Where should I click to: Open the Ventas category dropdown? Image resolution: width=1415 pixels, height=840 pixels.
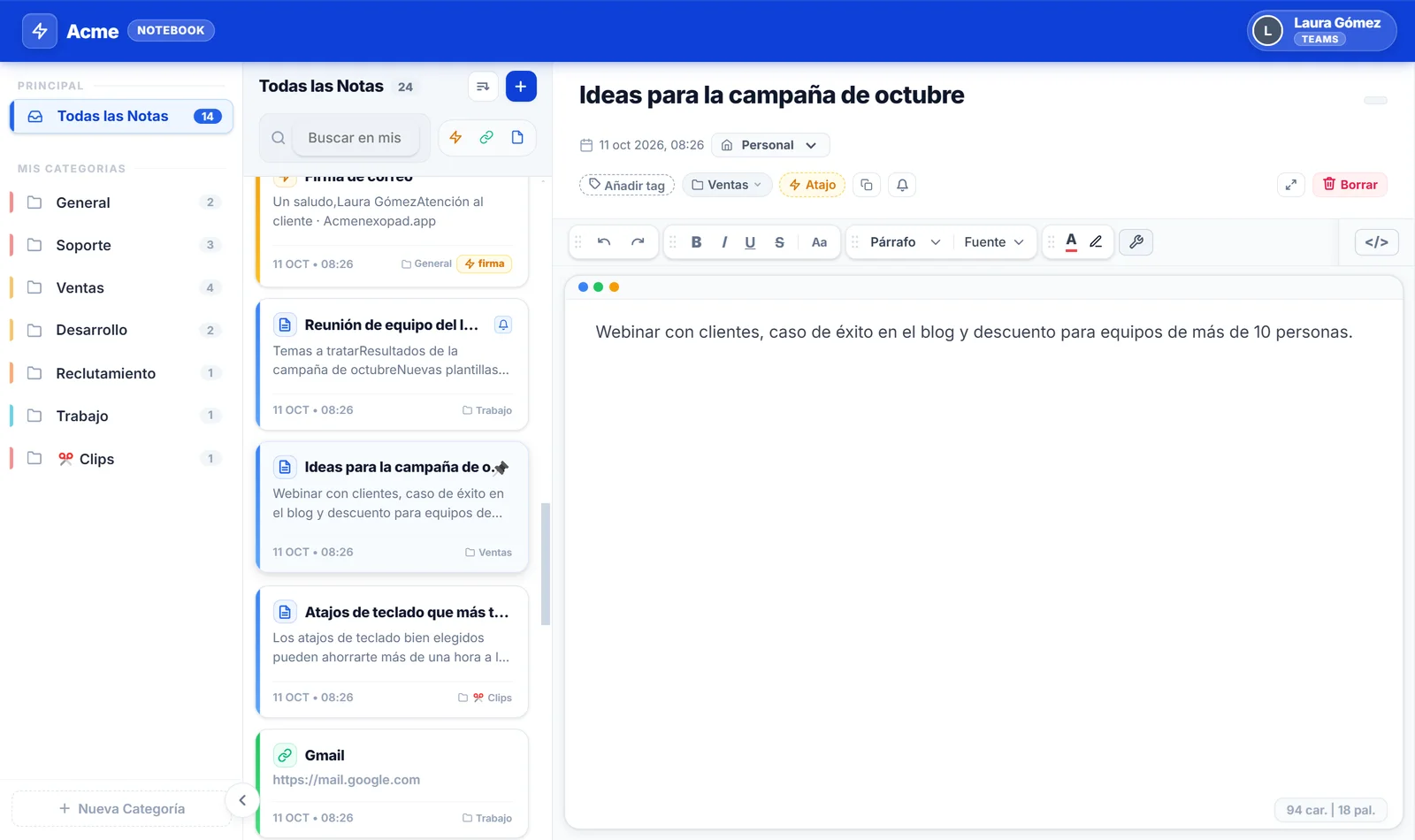[727, 185]
